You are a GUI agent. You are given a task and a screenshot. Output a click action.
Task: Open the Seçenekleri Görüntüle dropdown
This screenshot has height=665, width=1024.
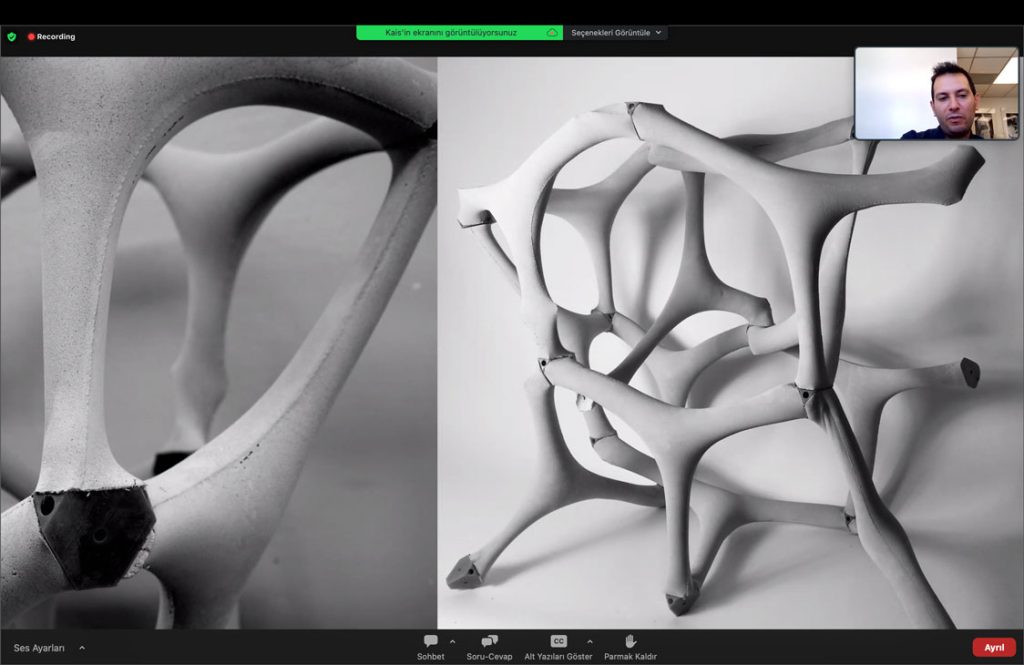pos(616,33)
